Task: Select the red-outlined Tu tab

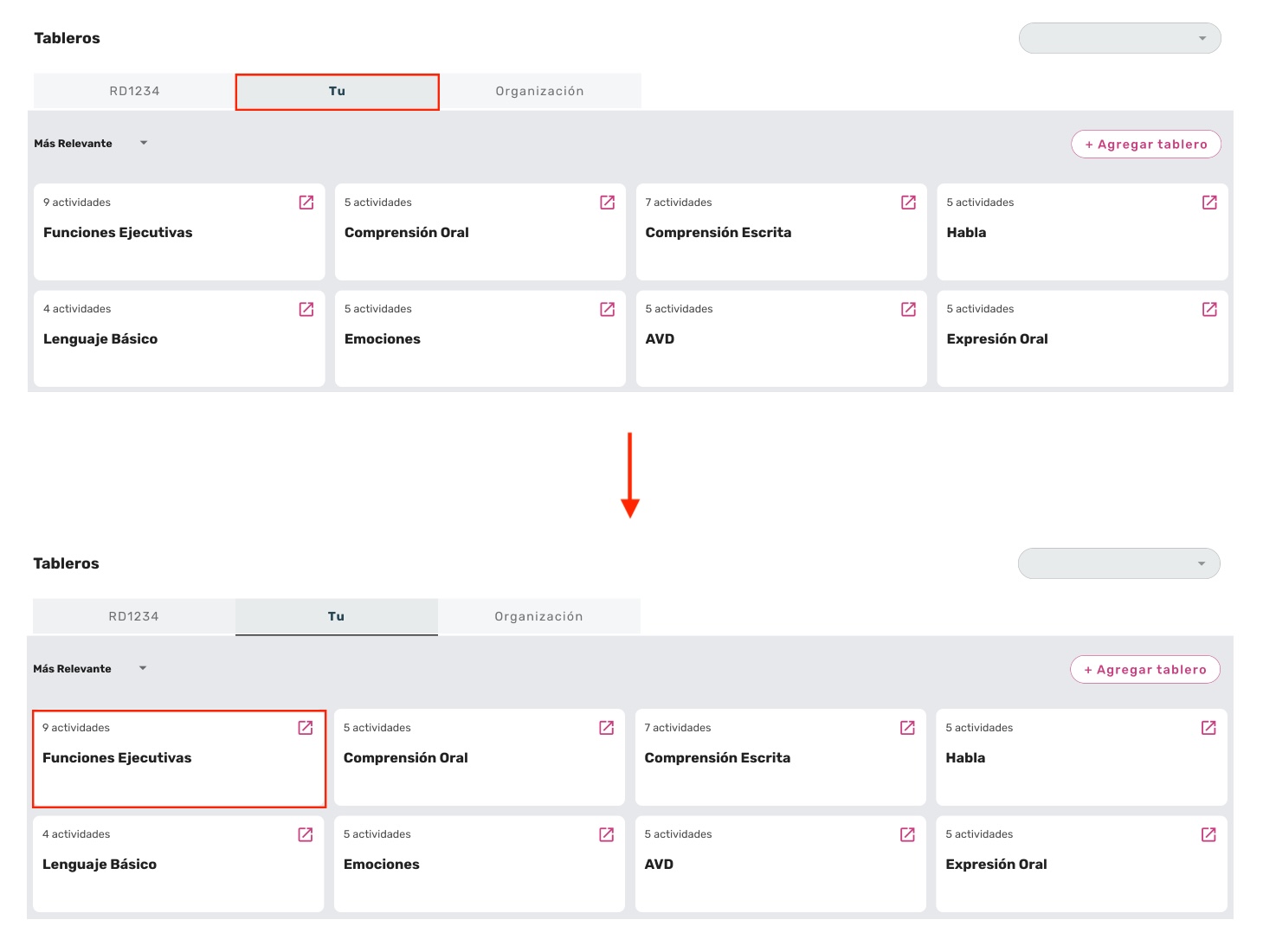Action: 337,92
